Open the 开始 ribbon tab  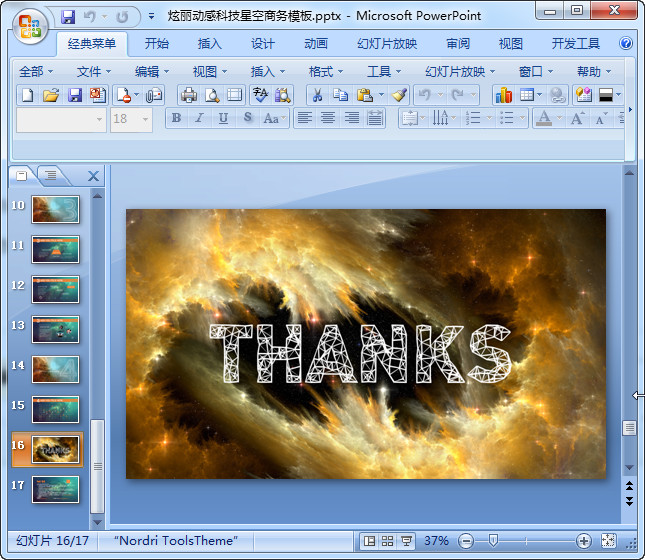point(157,44)
